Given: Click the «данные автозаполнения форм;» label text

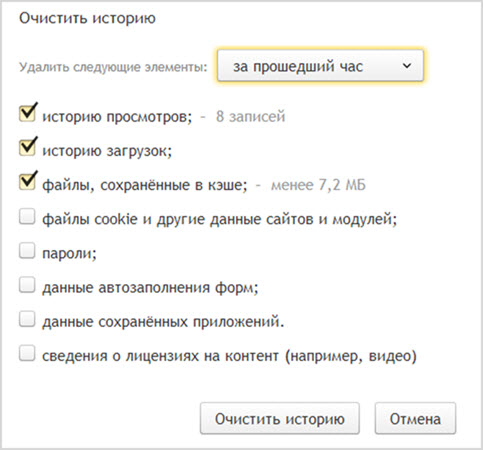Looking at the screenshot, I should click(x=150, y=288).
